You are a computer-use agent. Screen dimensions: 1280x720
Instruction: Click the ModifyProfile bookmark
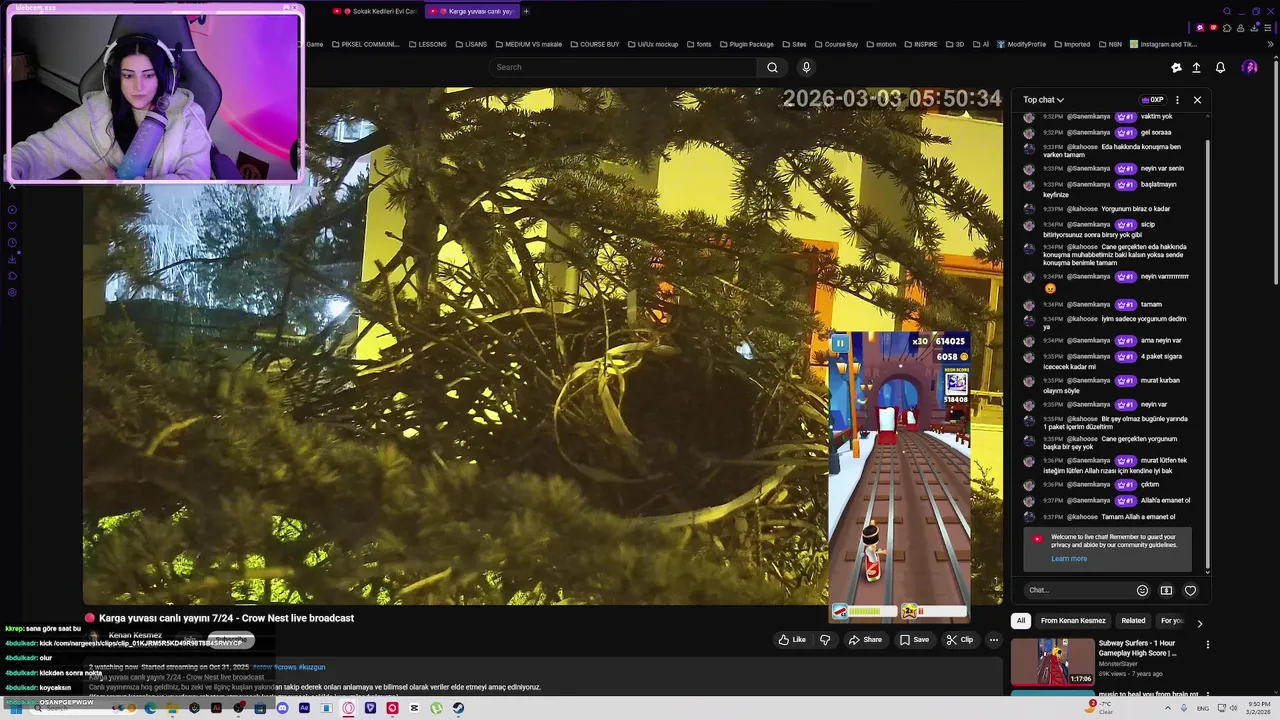pyautogui.click(x=1021, y=44)
